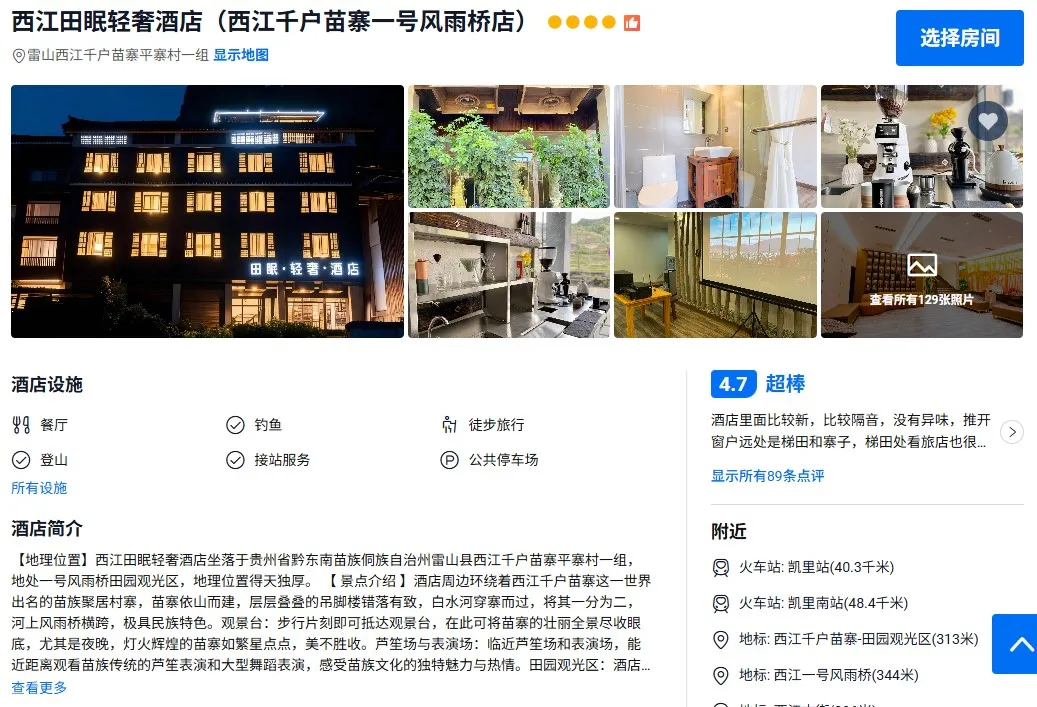1037x707 pixels.
Task: Click the back-to-top arrow button
Action: (1015, 644)
